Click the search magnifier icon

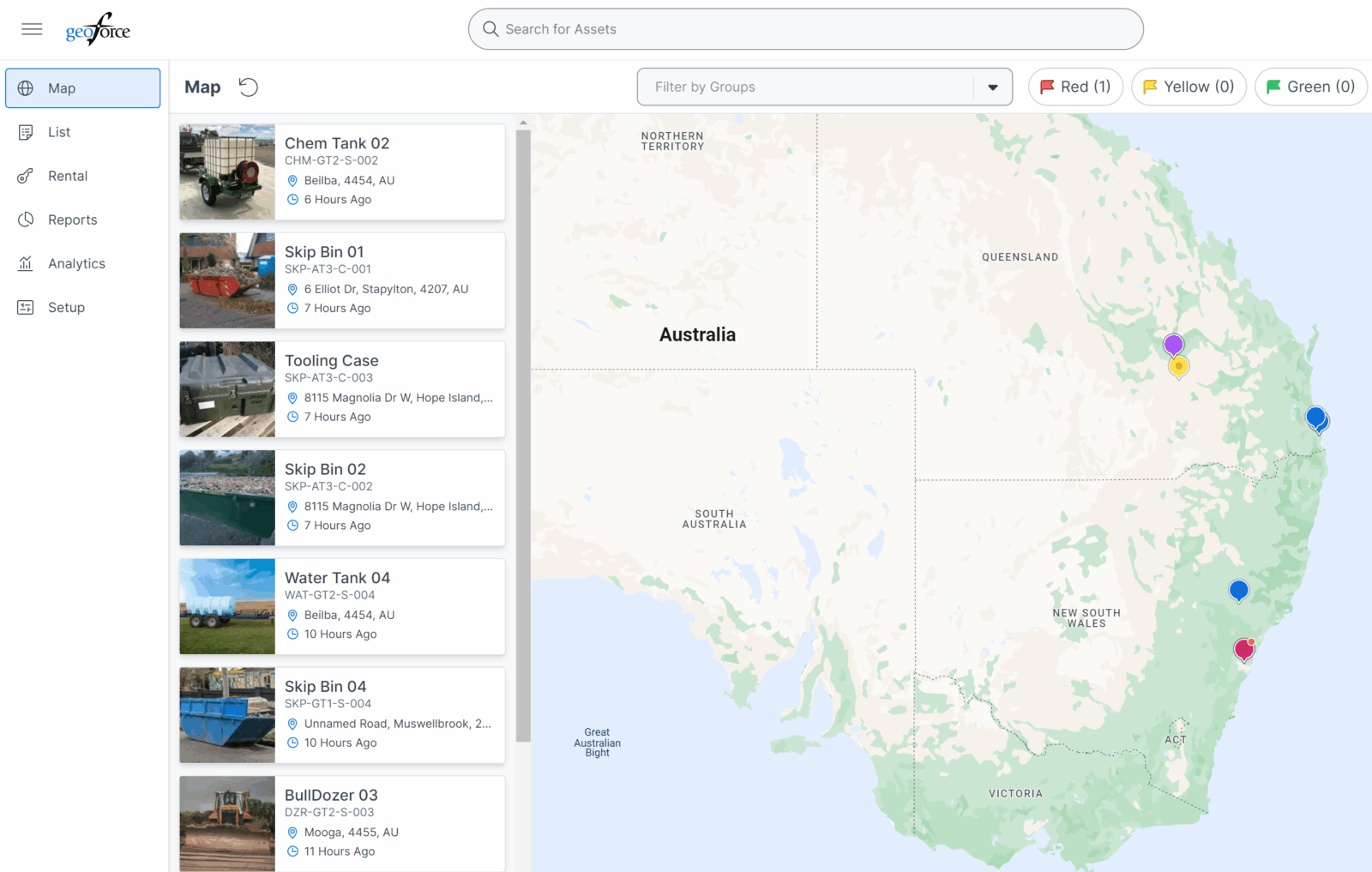coord(490,29)
